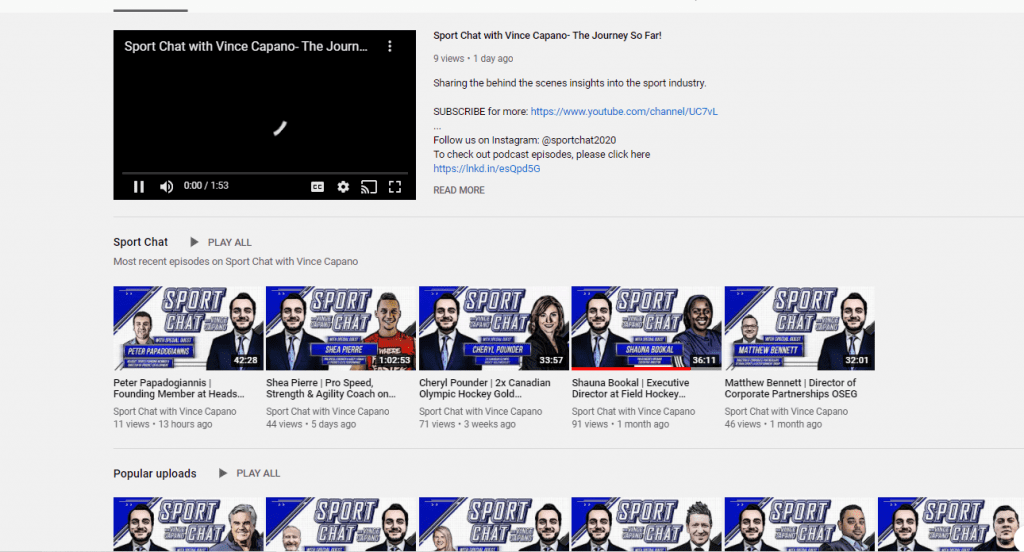Open the featured video title link
The height and width of the screenshot is (552, 1024).
(547, 35)
